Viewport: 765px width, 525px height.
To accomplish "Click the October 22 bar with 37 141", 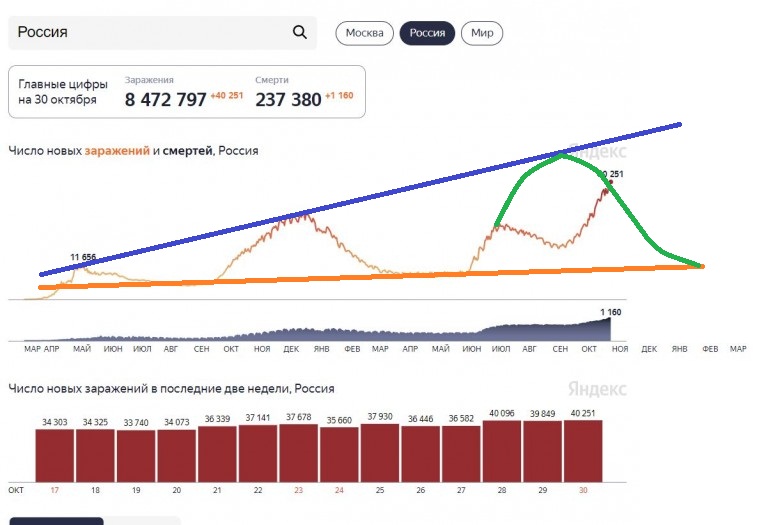I will coord(258,454).
